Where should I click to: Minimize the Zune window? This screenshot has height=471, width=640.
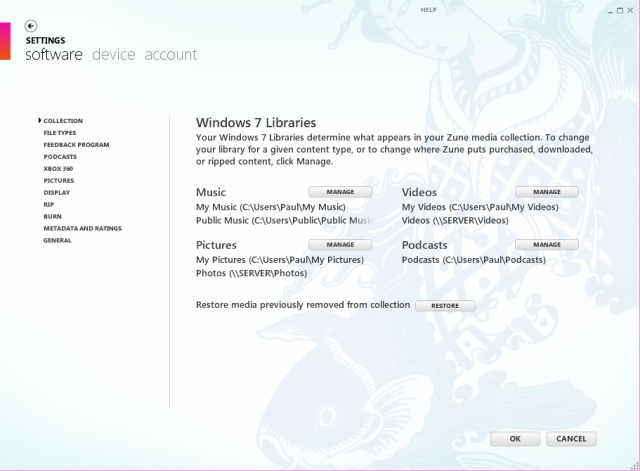tap(610, 11)
